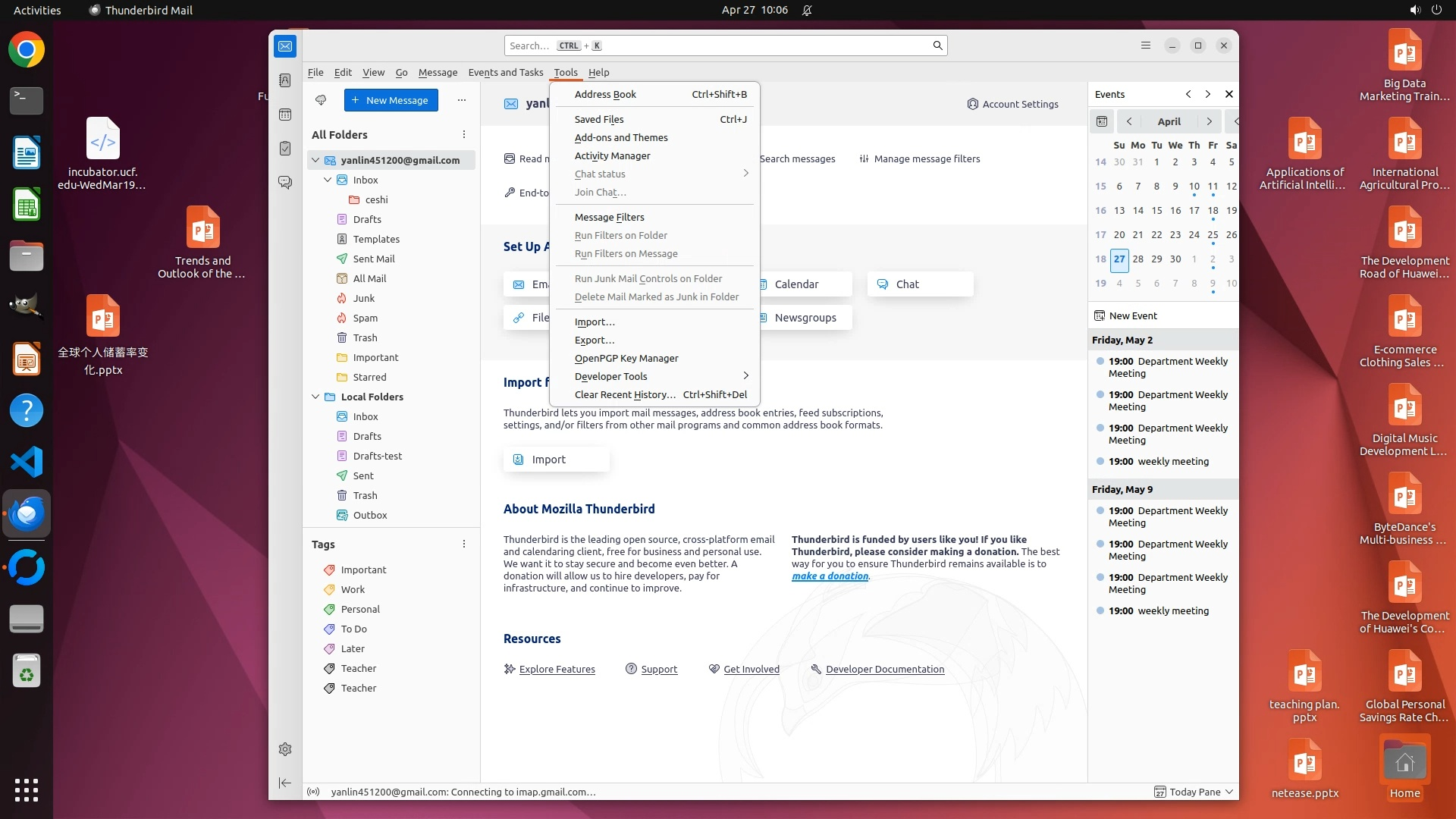Select April 28 in mini calendar
The width and height of the screenshot is (1456, 819).
(x=1137, y=259)
